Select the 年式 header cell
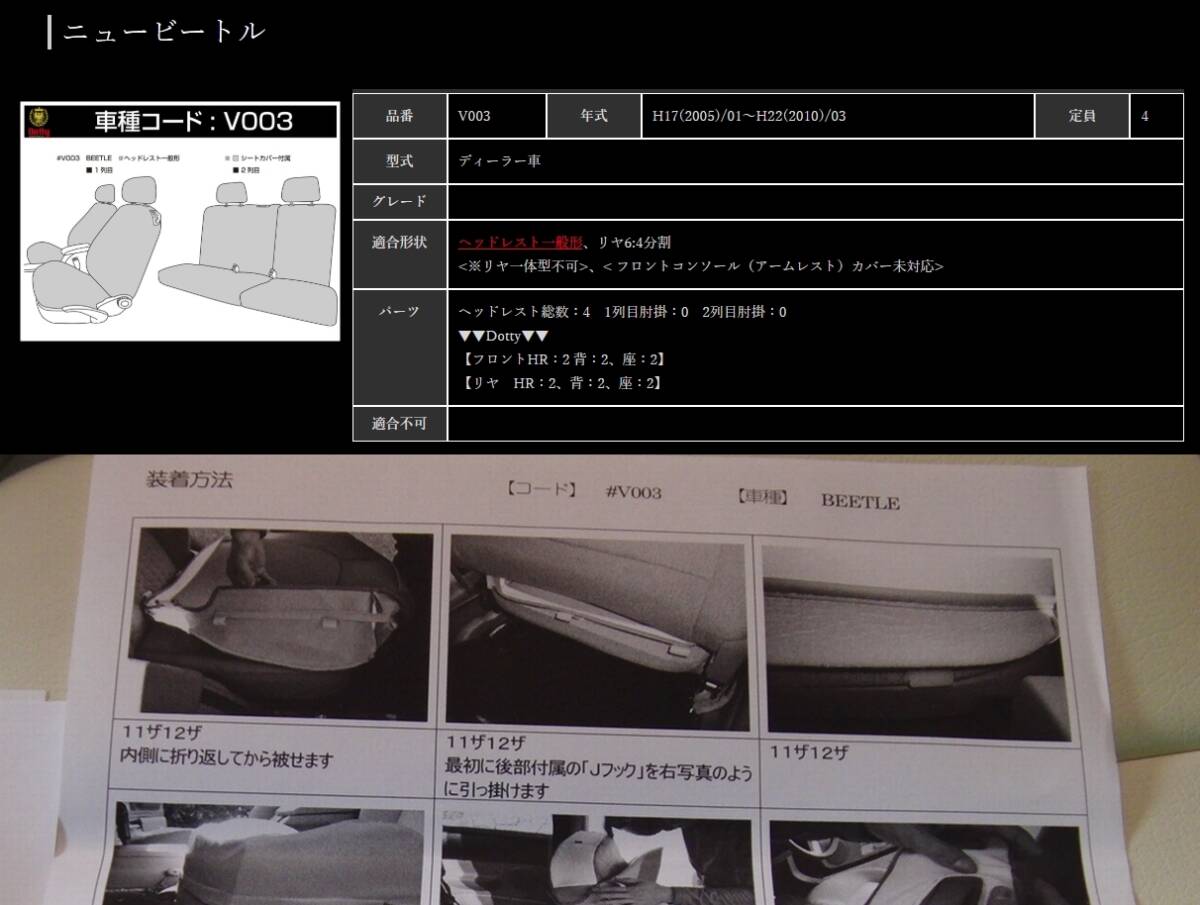1200x905 pixels. [x=594, y=116]
